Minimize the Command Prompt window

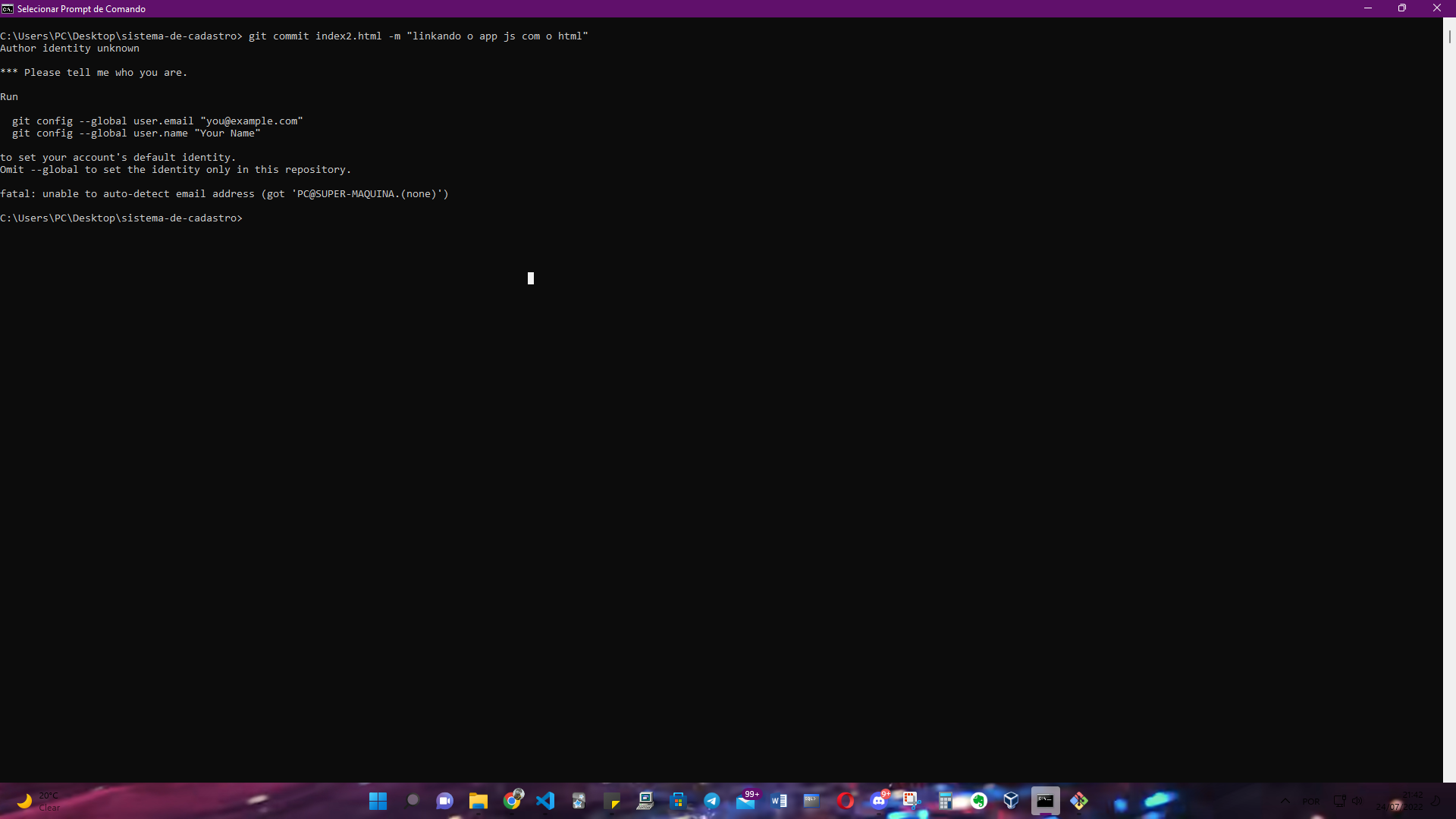click(x=1368, y=8)
